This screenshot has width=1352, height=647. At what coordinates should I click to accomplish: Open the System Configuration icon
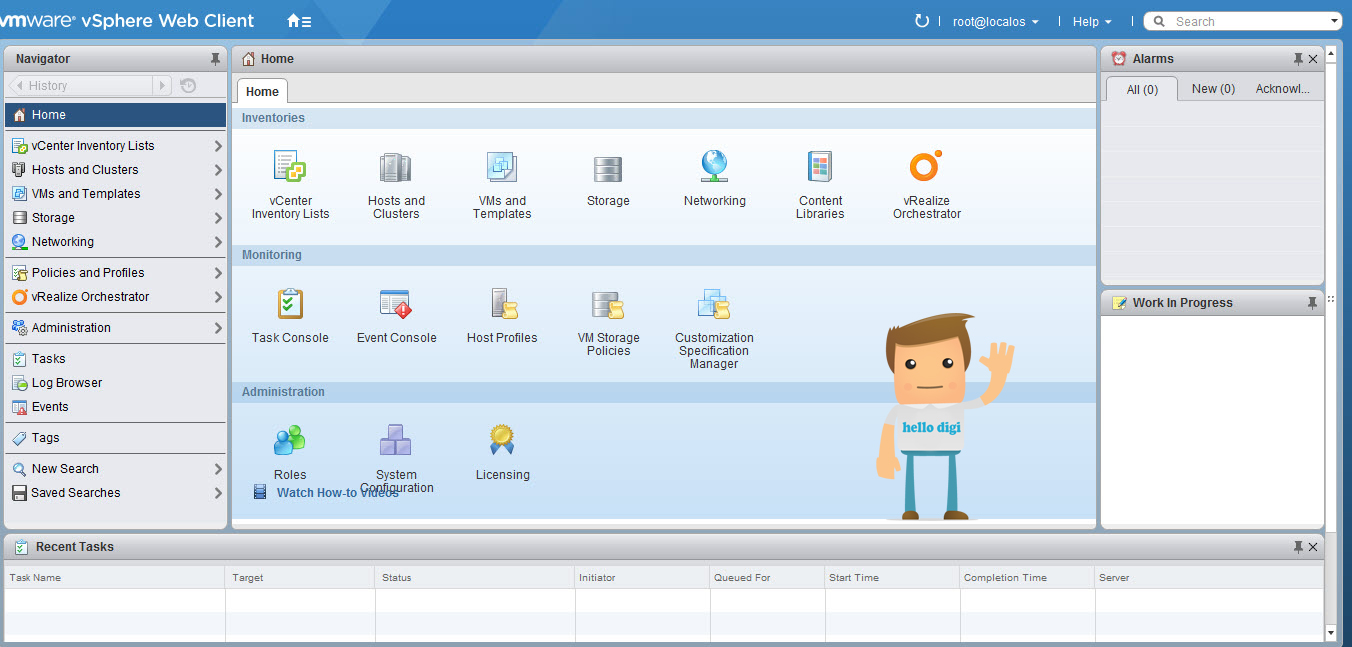tap(396, 441)
